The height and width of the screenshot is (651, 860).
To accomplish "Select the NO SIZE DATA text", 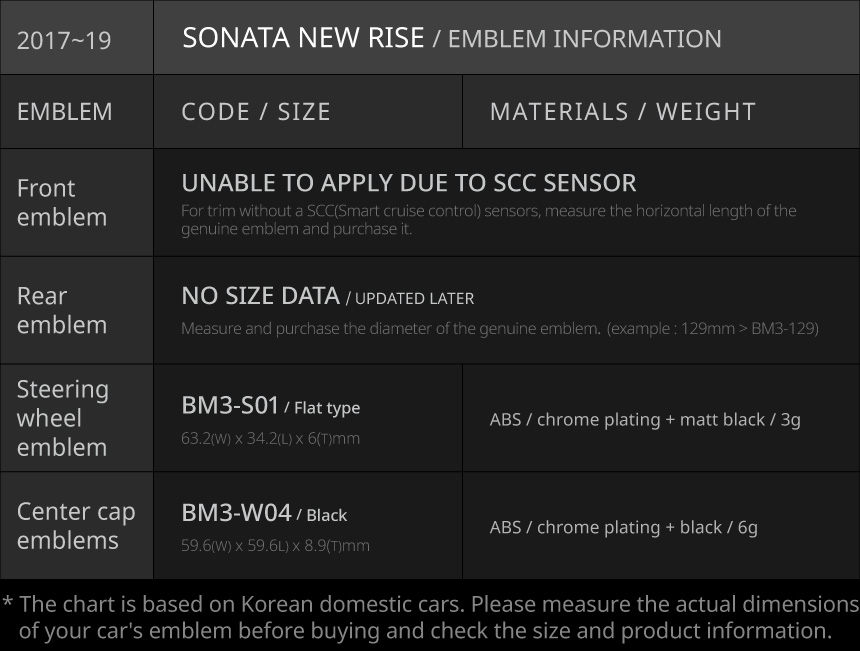I will pyautogui.click(x=260, y=296).
